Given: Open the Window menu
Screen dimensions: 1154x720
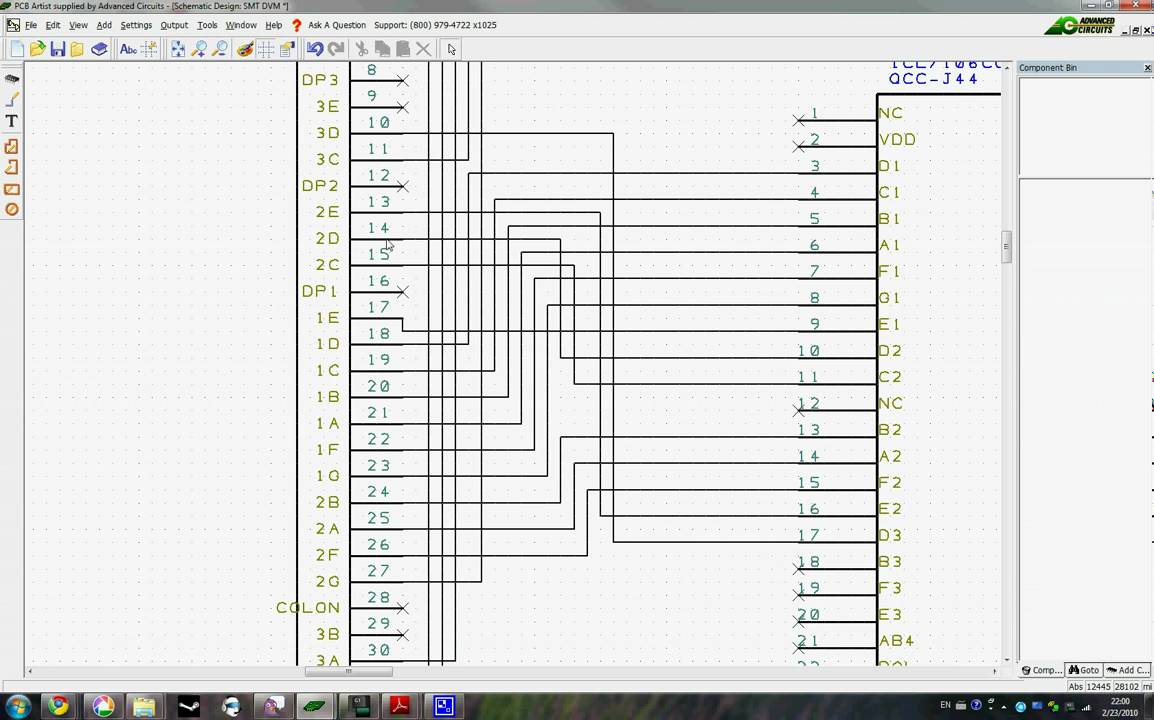Looking at the screenshot, I should tap(241, 25).
